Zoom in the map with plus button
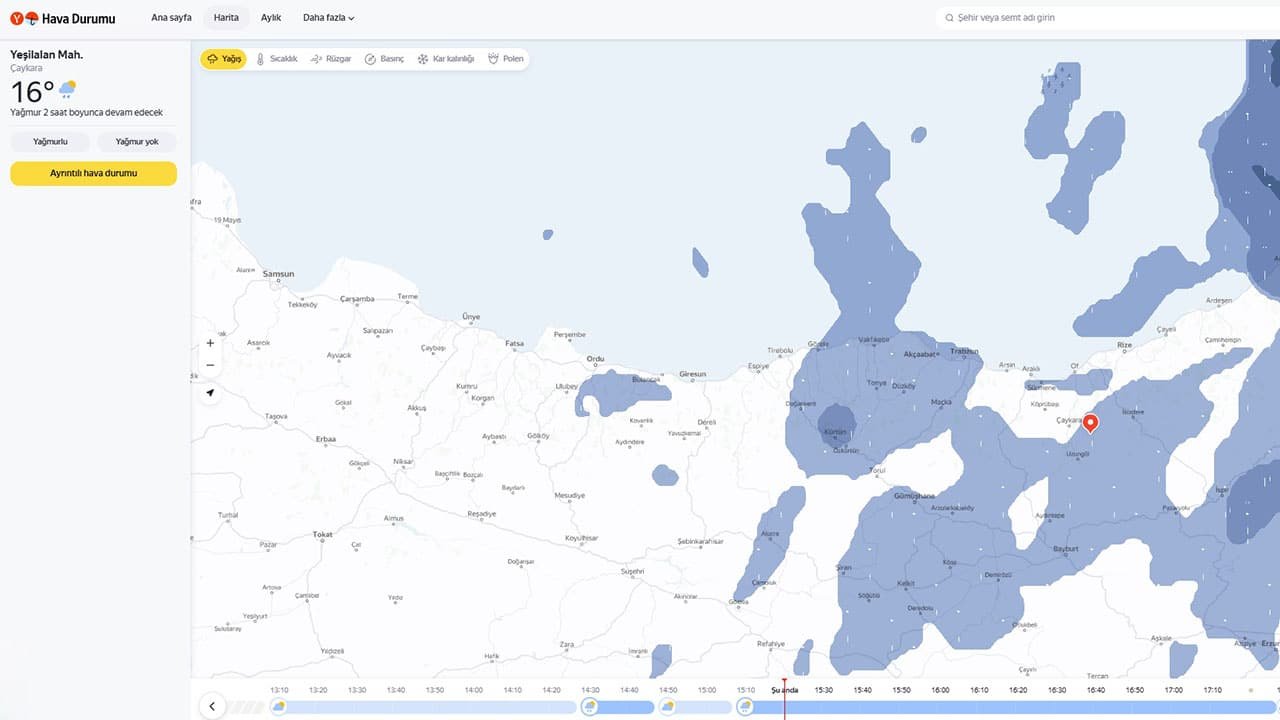 point(210,343)
